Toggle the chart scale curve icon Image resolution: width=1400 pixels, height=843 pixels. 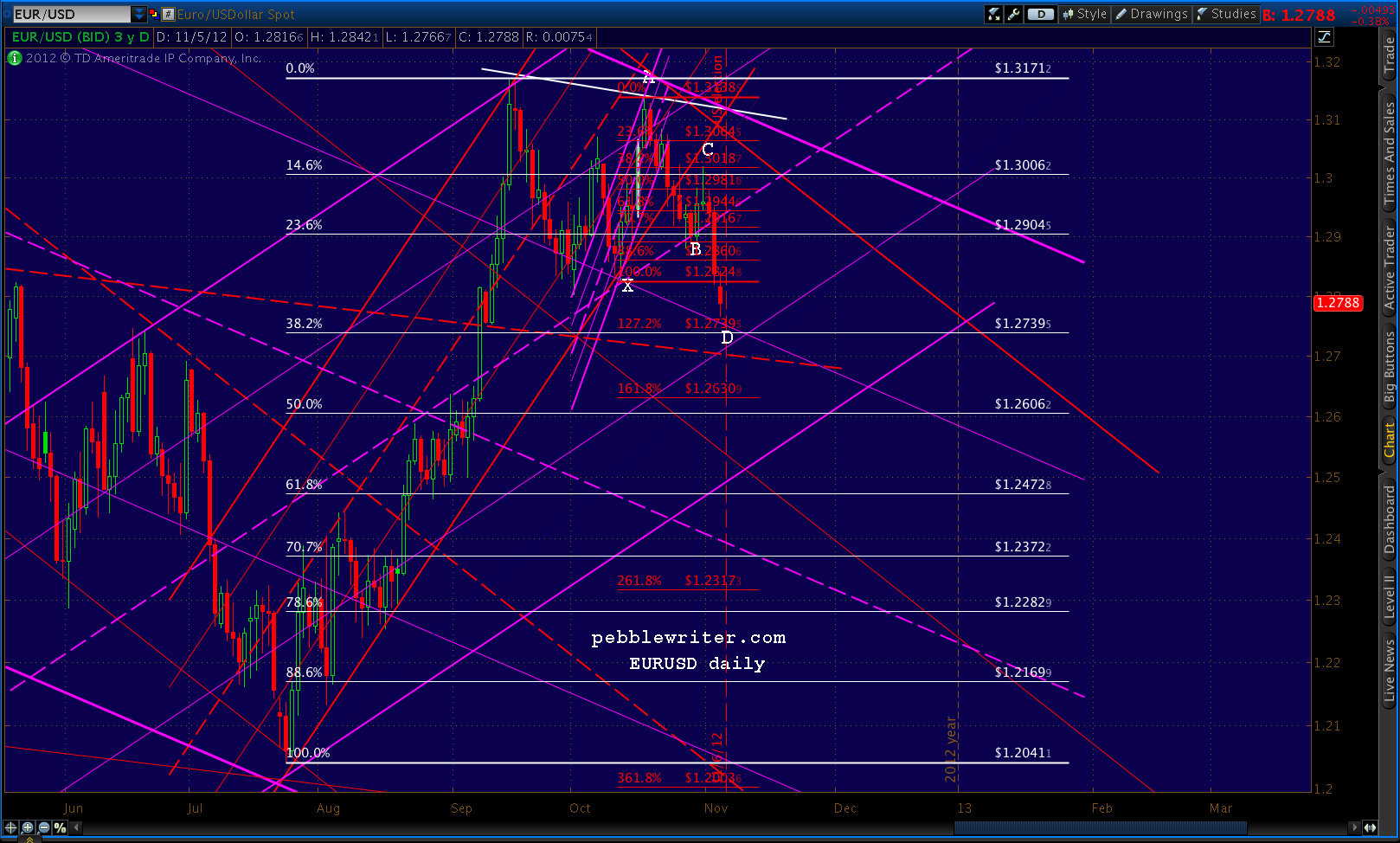pos(1324,36)
